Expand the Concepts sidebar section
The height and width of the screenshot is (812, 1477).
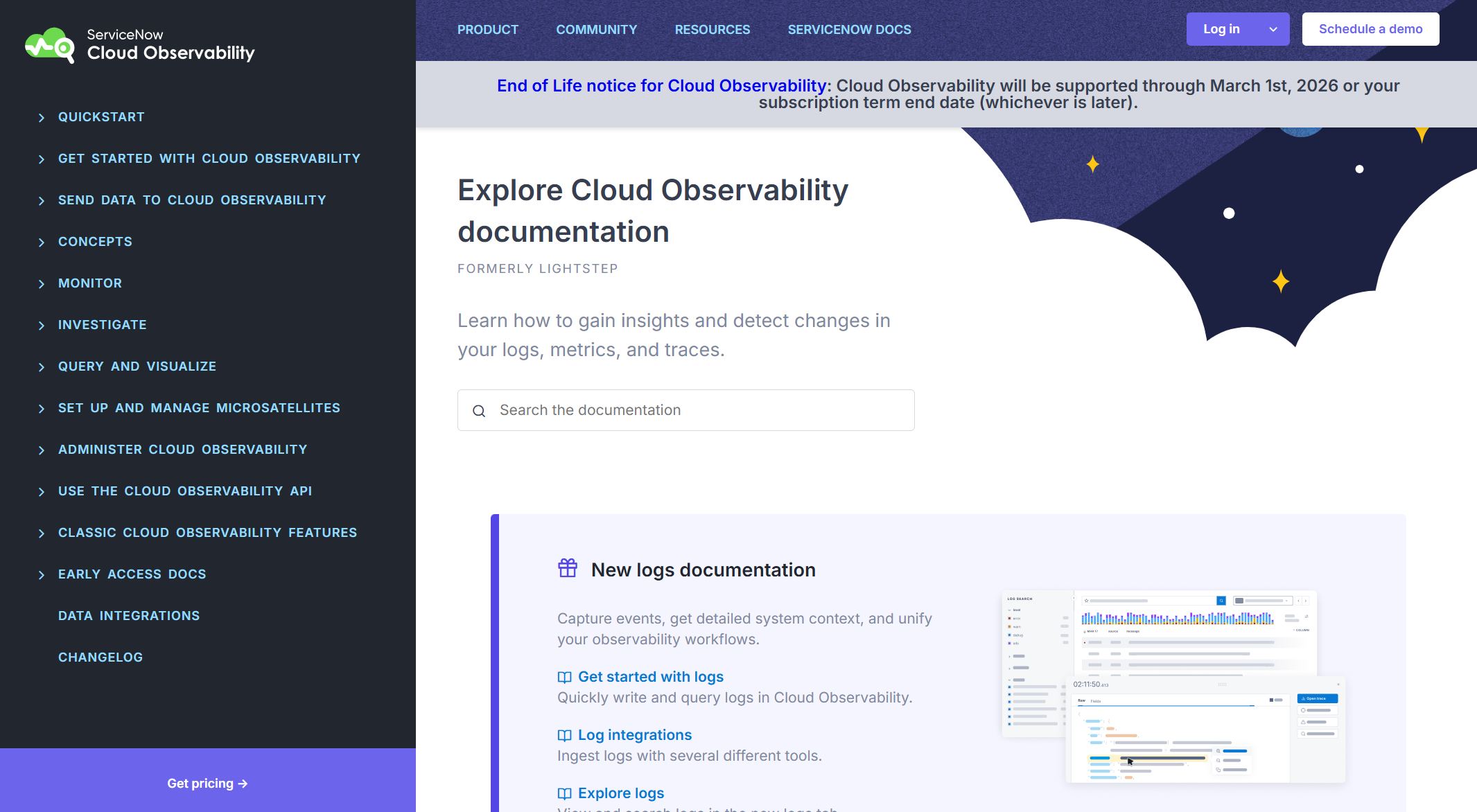pyautogui.click(x=42, y=242)
